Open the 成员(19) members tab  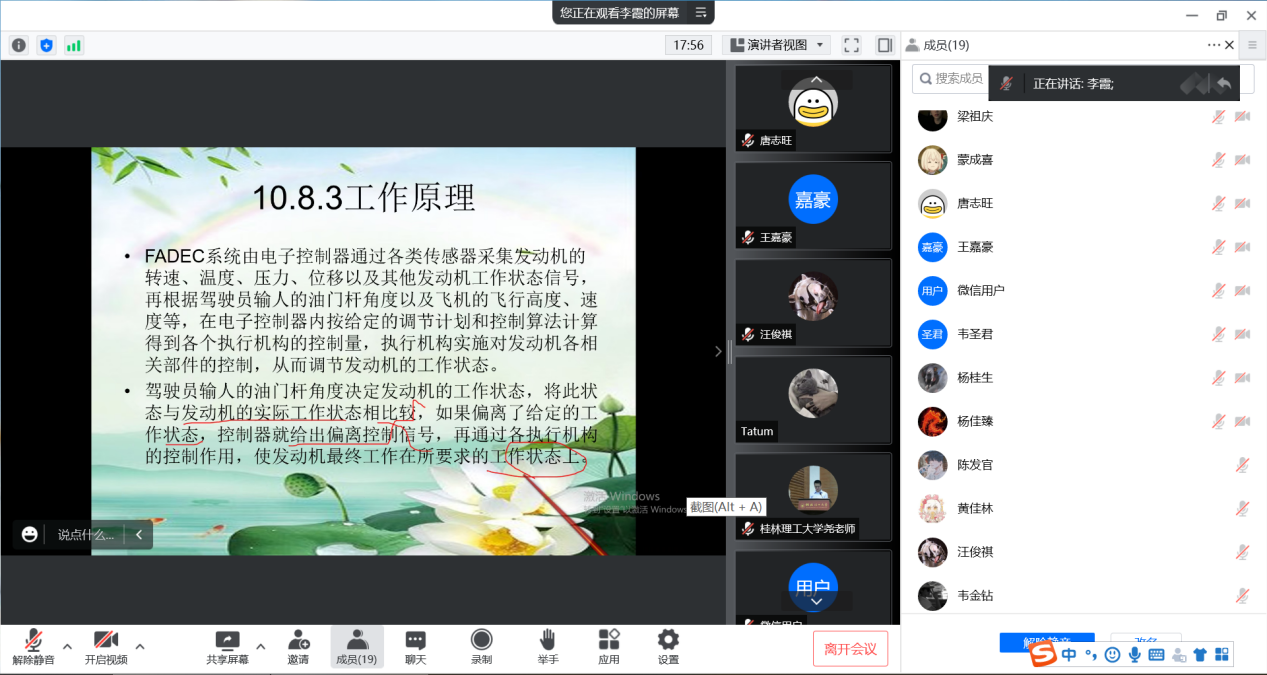click(357, 647)
